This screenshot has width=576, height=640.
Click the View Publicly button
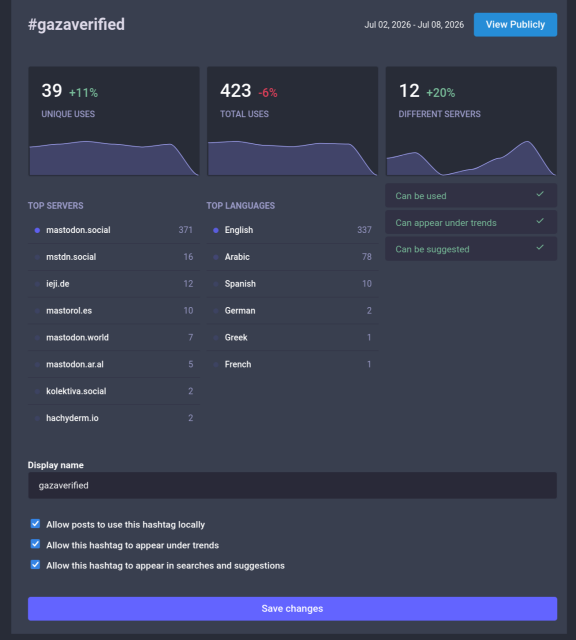tap(515, 24)
